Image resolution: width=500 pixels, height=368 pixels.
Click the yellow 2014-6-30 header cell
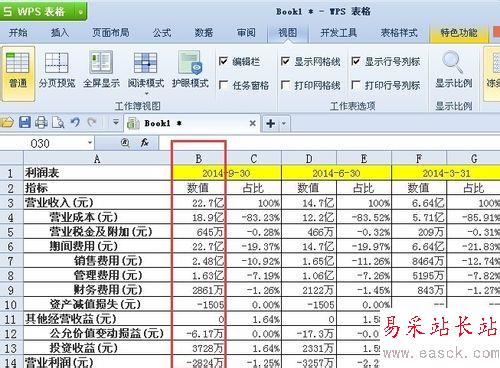pyautogui.click(x=336, y=173)
